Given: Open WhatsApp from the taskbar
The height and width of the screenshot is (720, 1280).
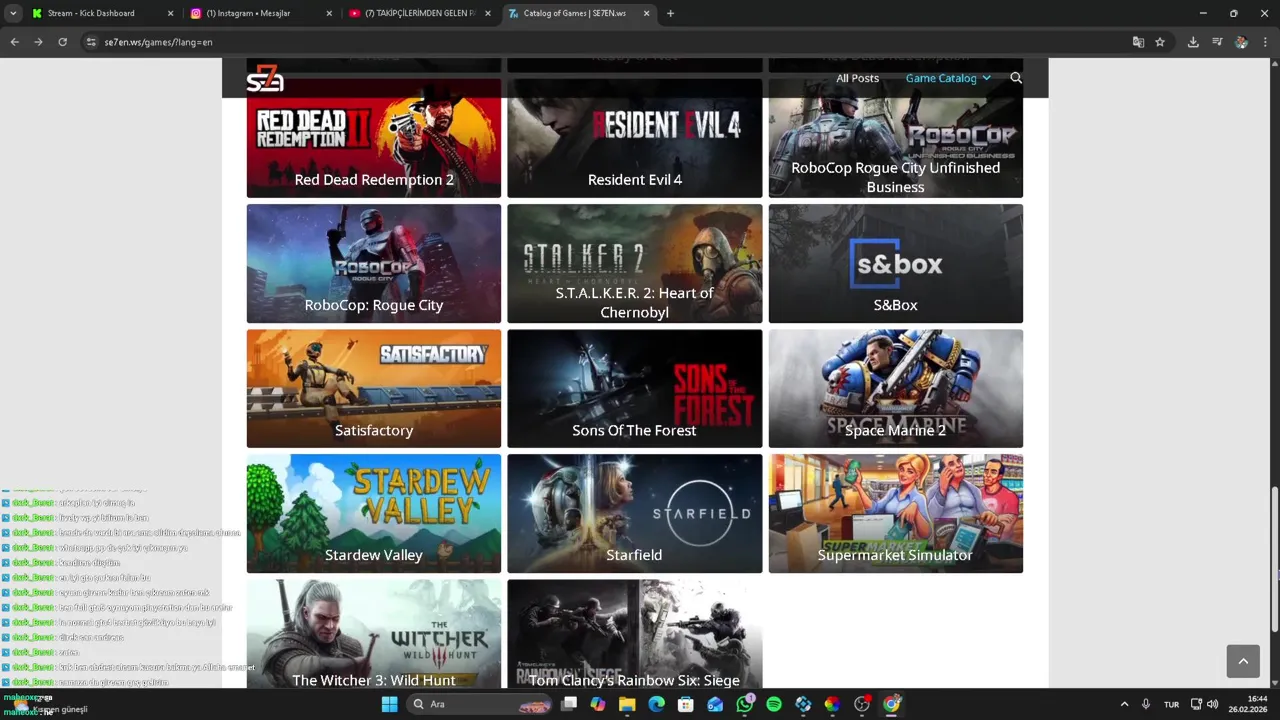Looking at the screenshot, I should pos(745,704).
